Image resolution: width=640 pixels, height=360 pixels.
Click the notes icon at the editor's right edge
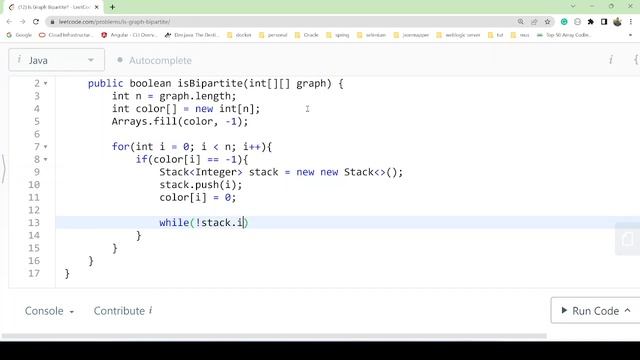coord(628,239)
